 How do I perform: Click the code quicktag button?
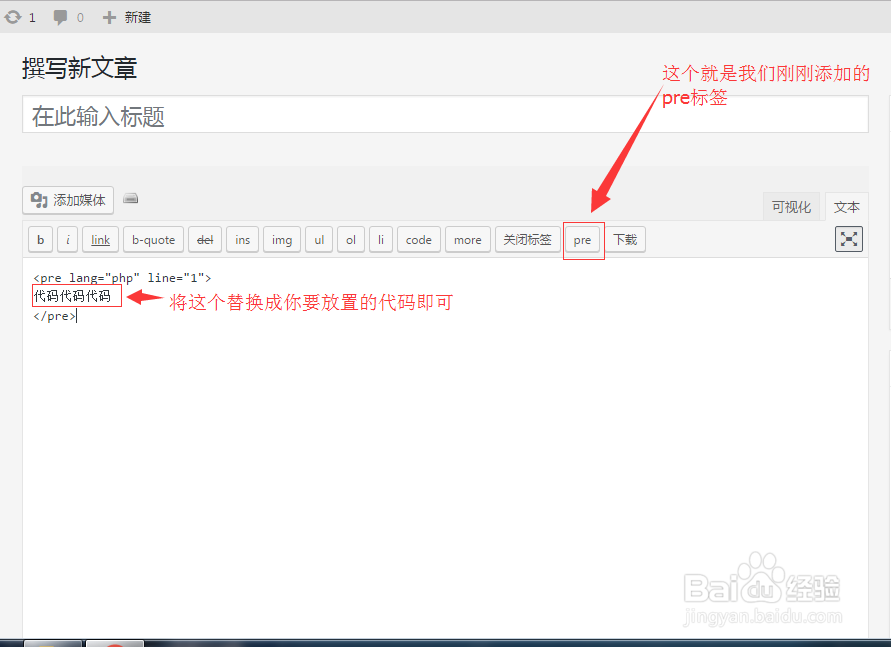419,240
